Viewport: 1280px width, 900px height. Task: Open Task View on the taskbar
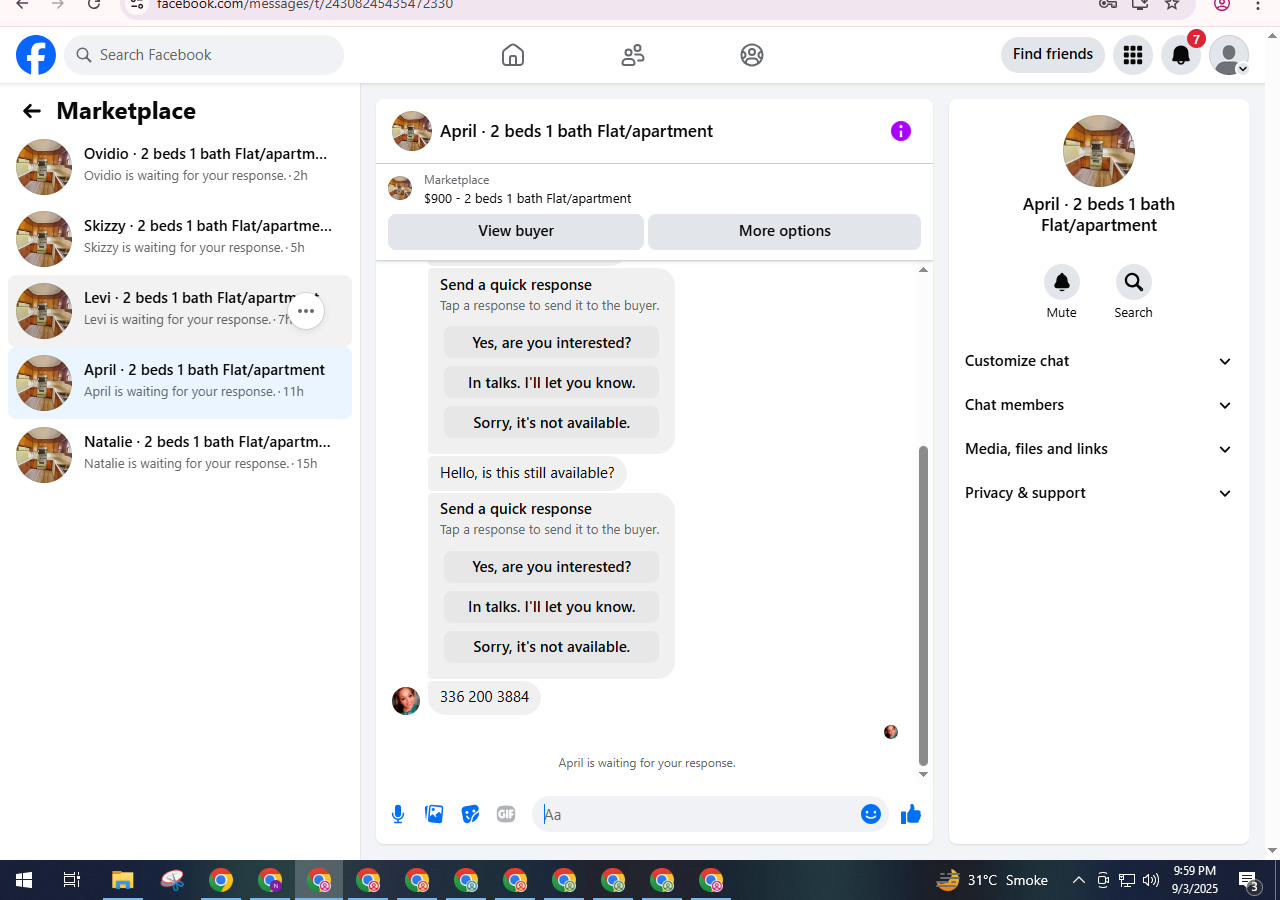click(72, 881)
